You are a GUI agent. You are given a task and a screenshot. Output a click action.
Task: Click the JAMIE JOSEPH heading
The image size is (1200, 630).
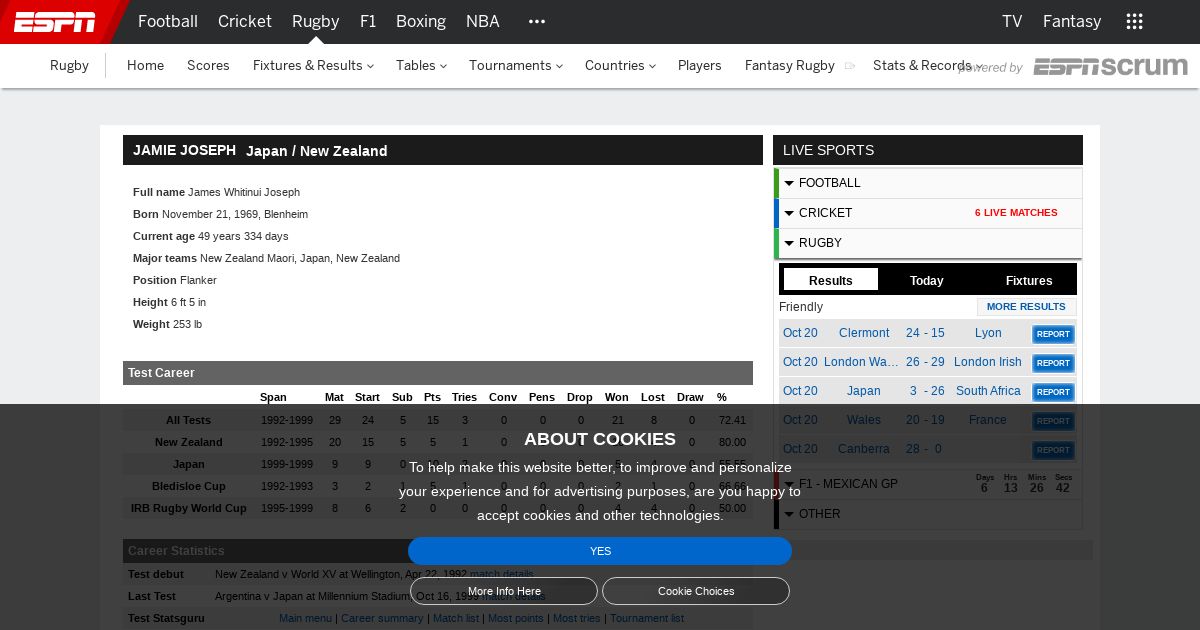point(185,150)
